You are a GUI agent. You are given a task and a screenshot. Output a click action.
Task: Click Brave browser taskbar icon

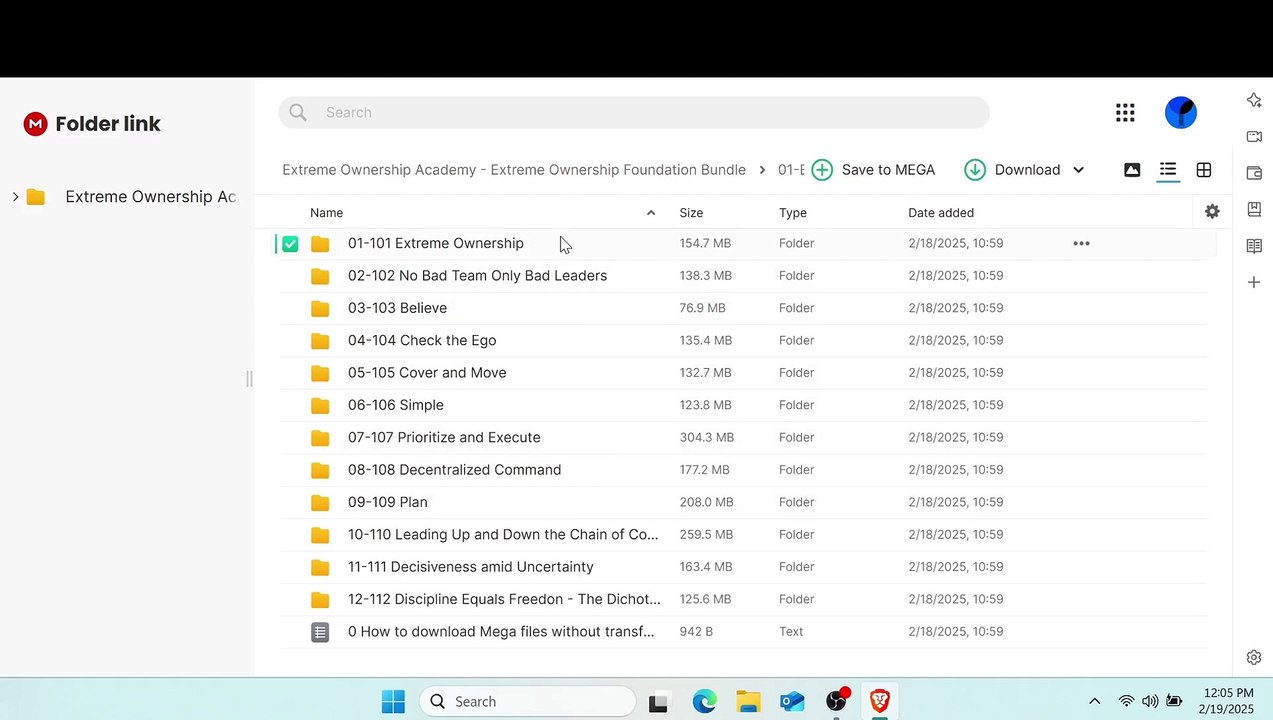(x=880, y=702)
